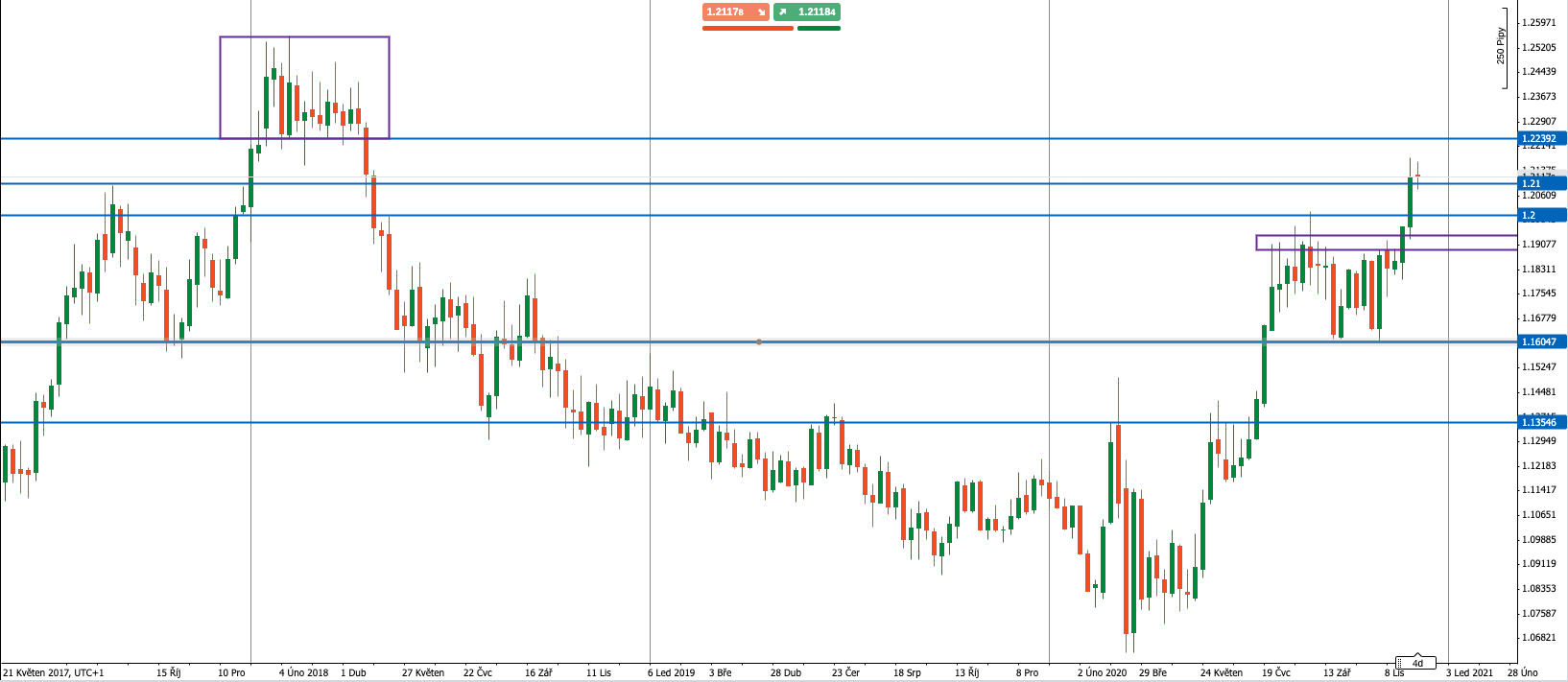This screenshot has width=1568, height=682.
Task: Click the 1.11417 price axis value
Action: coord(1539,489)
